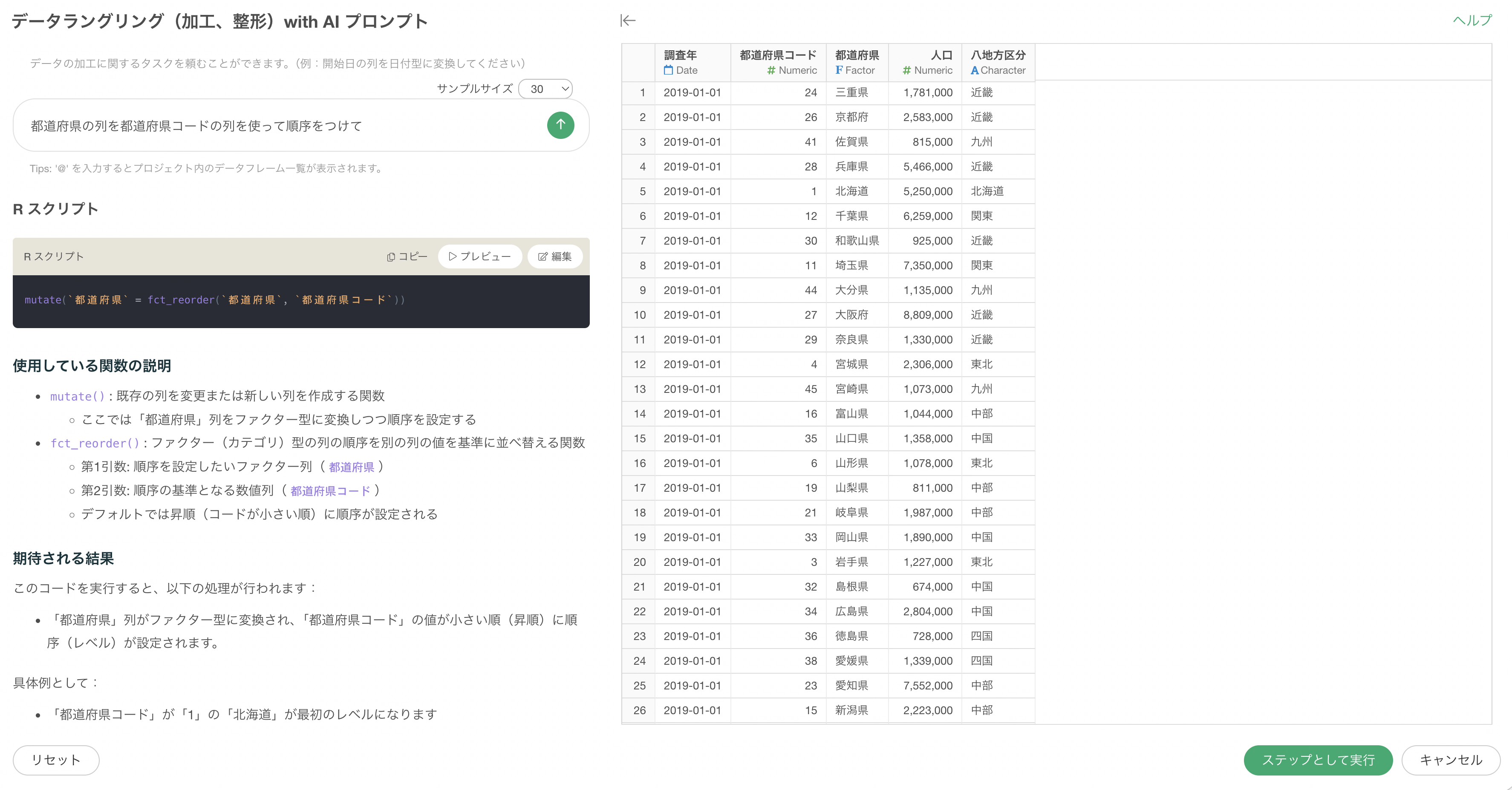The height and width of the screenshot is (790, 1512).
Task: Click the キャンセル button
Action: (x=1450, y=760)
